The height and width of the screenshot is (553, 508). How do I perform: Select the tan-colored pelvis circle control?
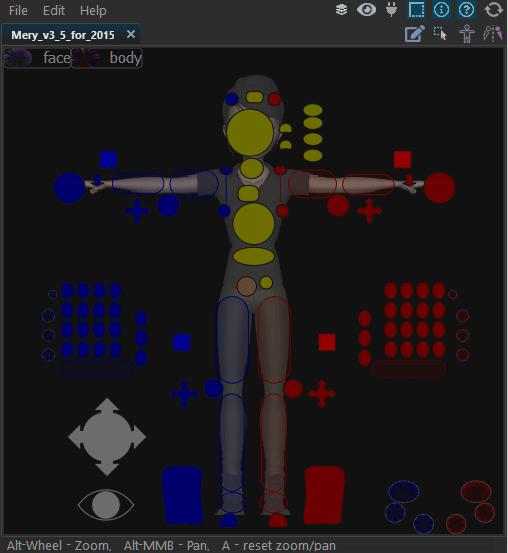click(247, 286)
